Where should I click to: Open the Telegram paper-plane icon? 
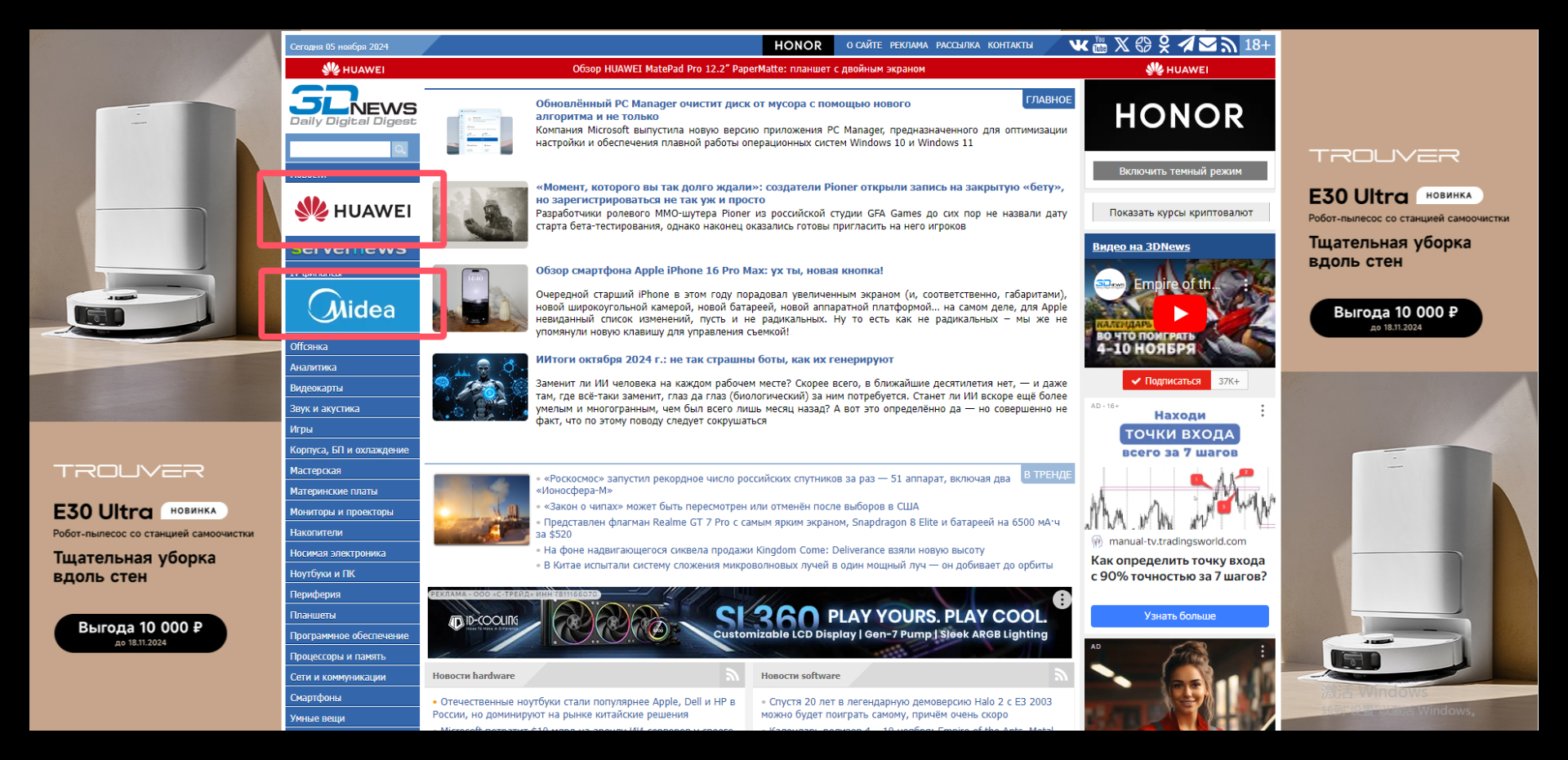[1186, 45]
